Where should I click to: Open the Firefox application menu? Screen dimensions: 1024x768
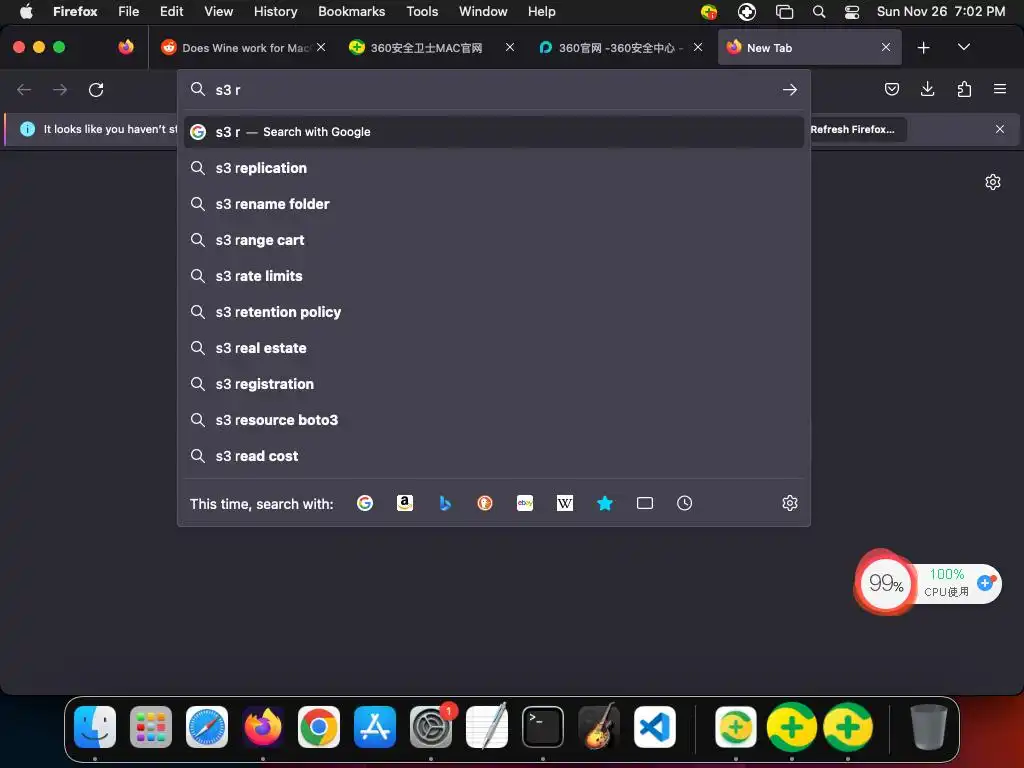[1000, 89]
